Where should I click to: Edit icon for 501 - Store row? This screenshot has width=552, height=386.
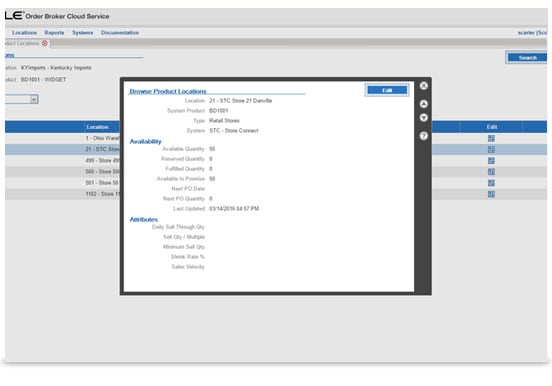pos(491,183)
